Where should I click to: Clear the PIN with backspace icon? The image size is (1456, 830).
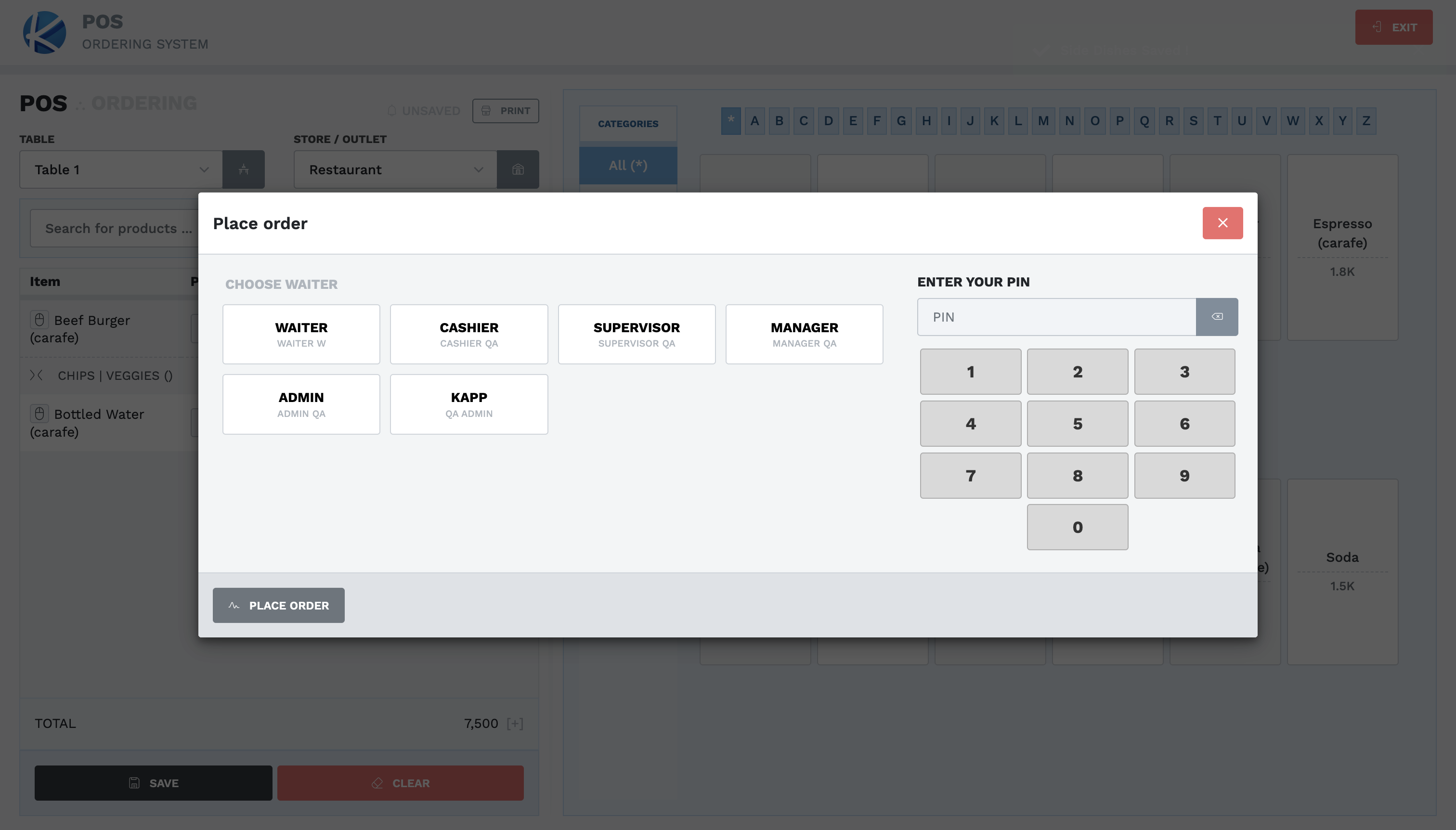[x=1217, y=317]
